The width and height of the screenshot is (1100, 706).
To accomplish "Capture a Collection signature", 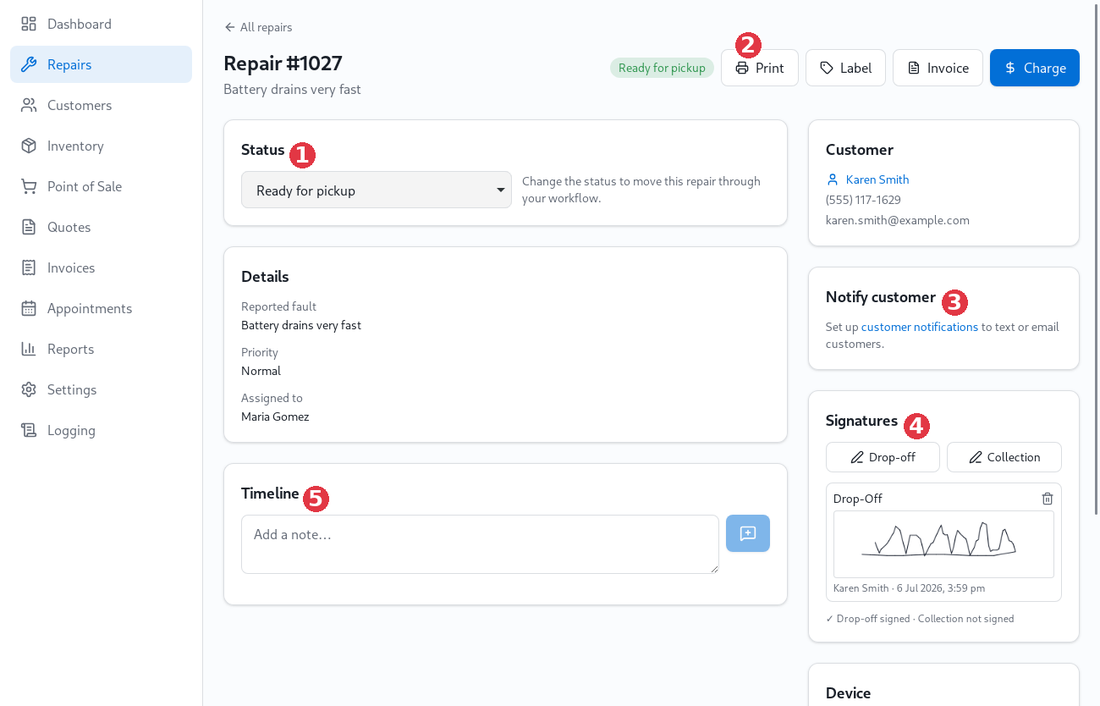I will 1004,457.
